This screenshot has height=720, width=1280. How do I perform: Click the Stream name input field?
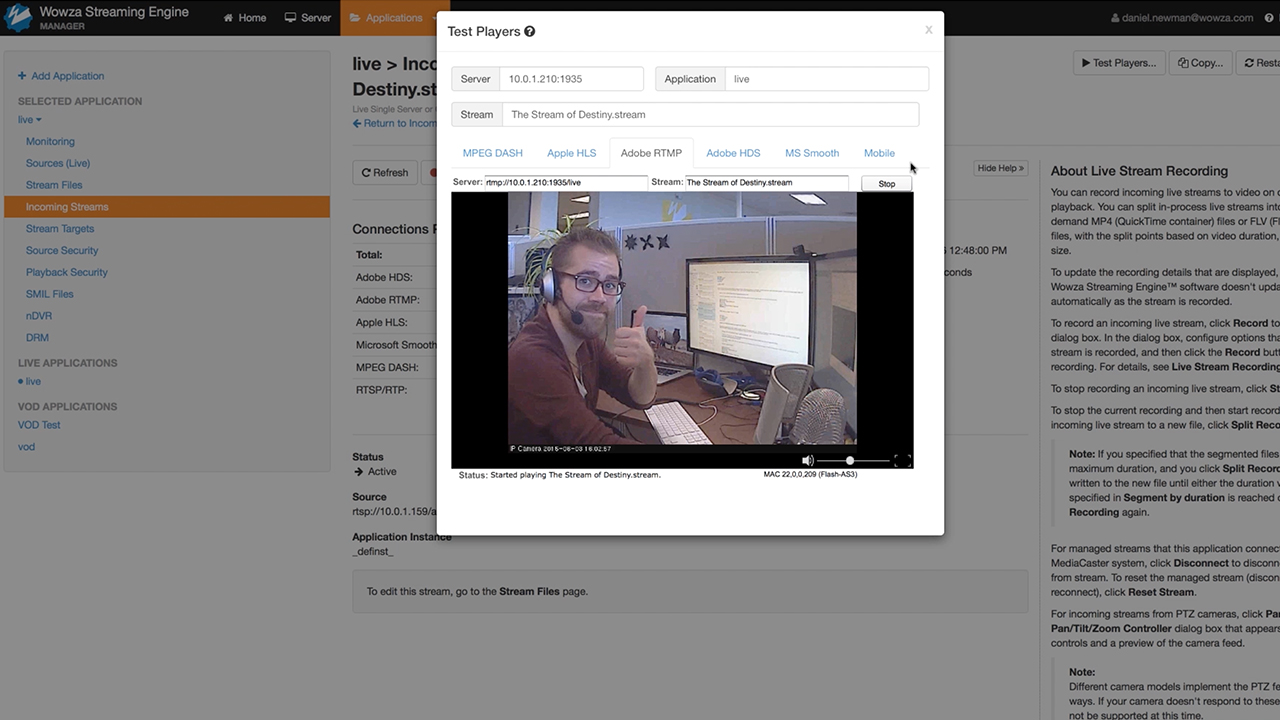tap(710, 114)
